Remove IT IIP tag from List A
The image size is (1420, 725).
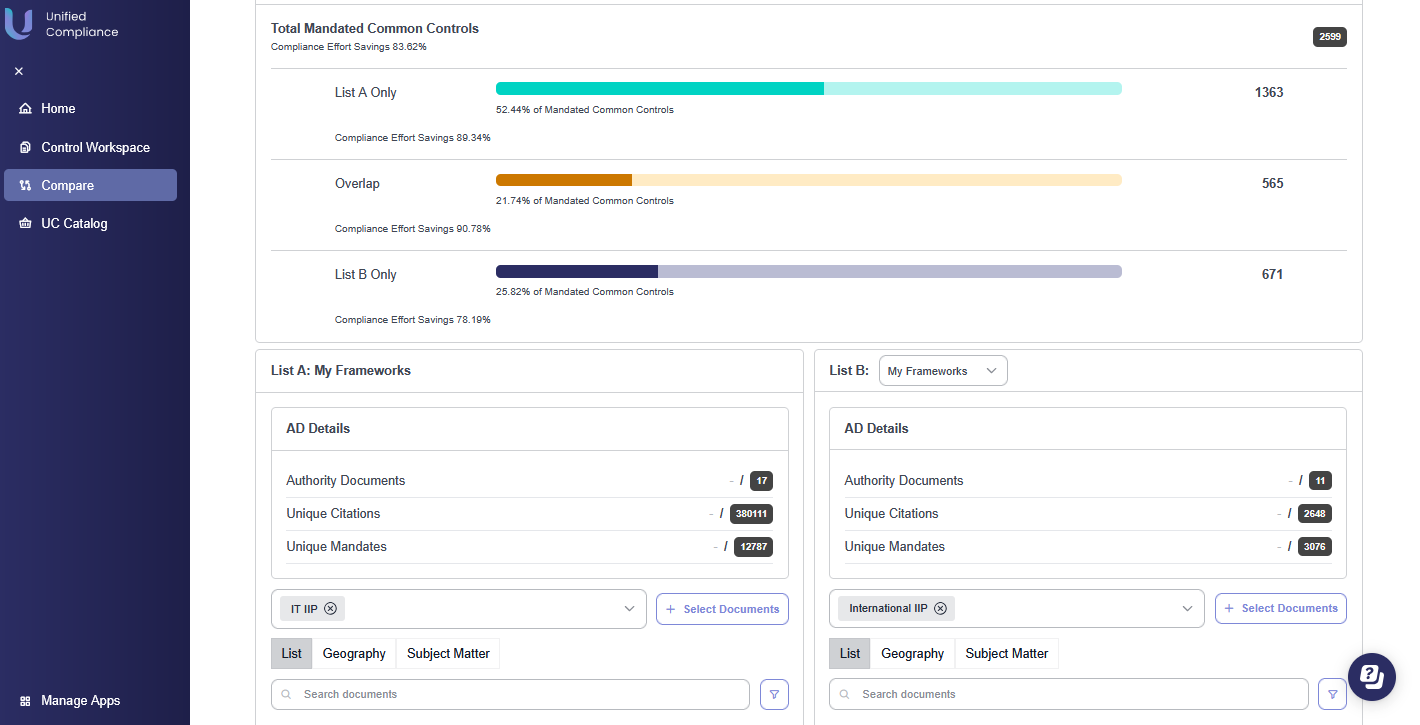click(x=330, y=609)
